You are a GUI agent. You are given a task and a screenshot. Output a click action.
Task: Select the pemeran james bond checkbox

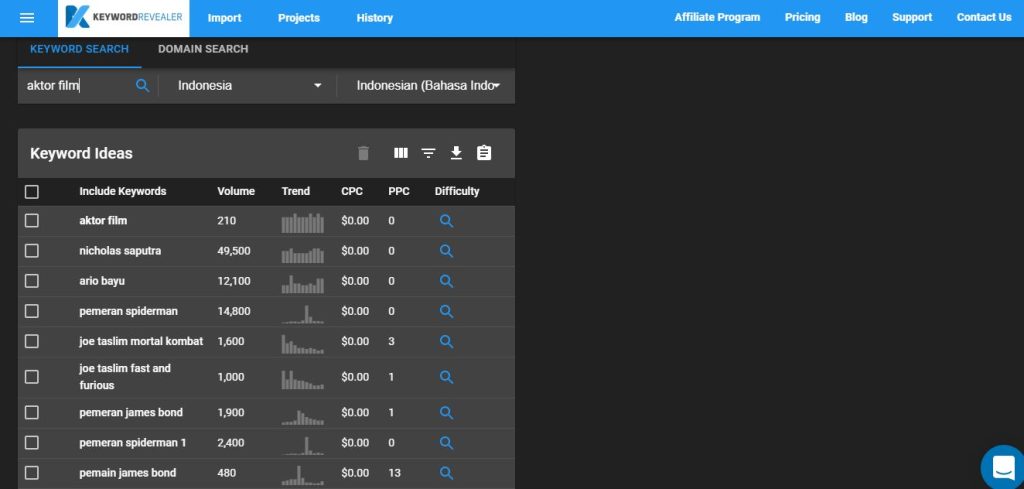tap(32, 412)
